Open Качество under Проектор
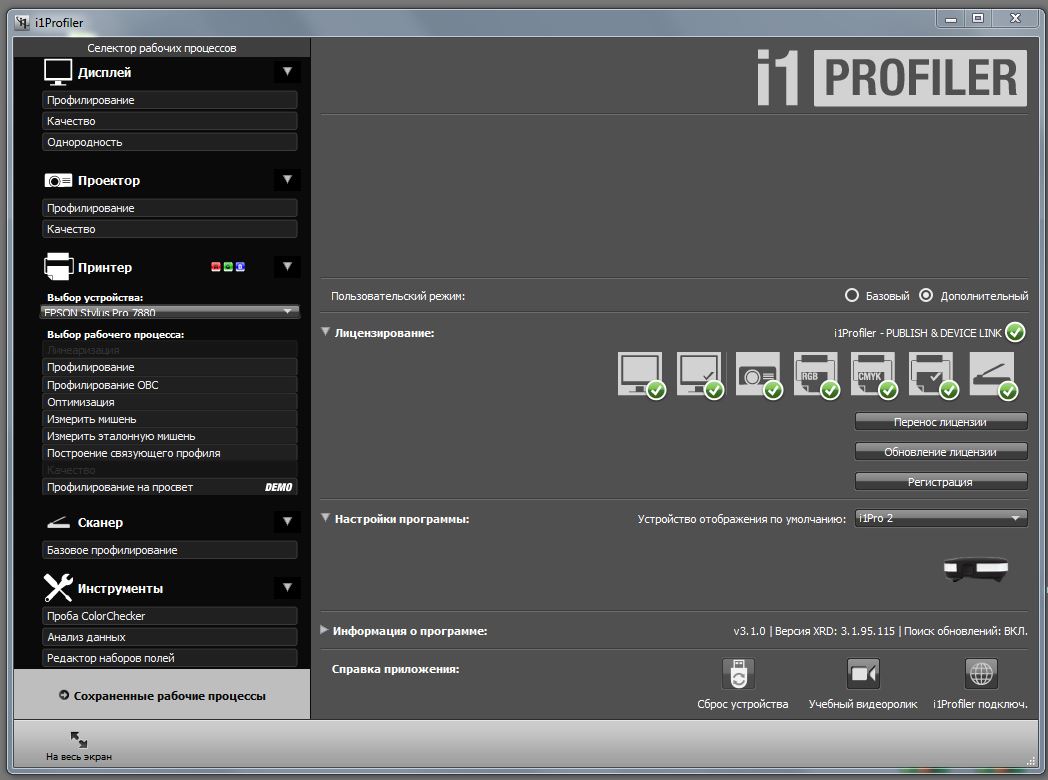The width and height of the screenshot is (1048, 780). point(170,229)
